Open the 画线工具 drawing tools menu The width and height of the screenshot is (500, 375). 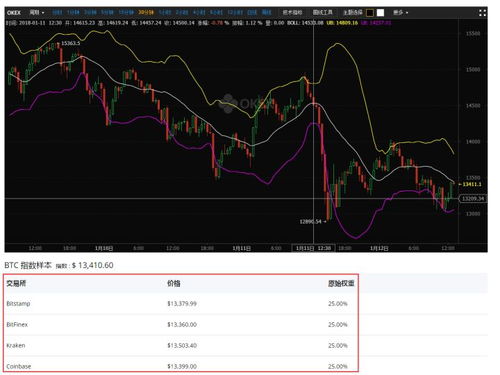coord(323,12)
